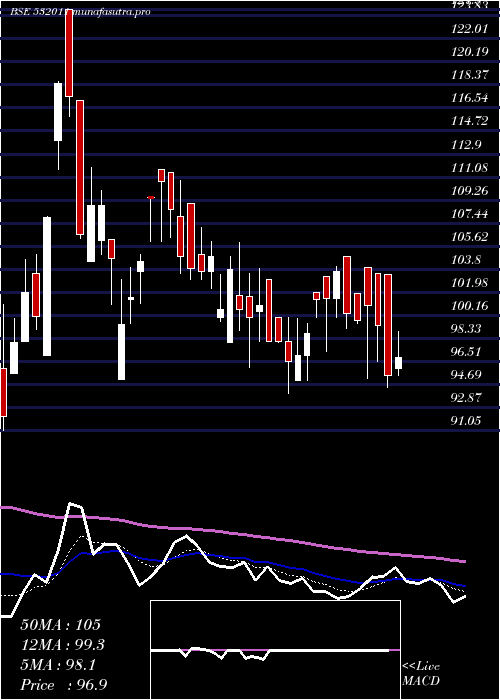
Task: Open the <<Live MACD label
Action: [x=421, y=674]
